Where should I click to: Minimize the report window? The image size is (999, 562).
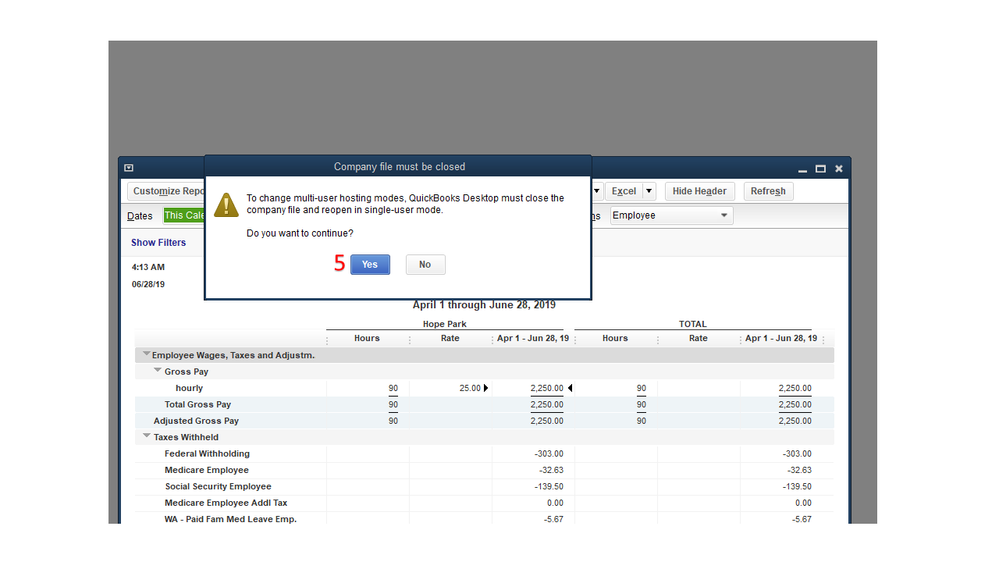click(x=802, y=169)
